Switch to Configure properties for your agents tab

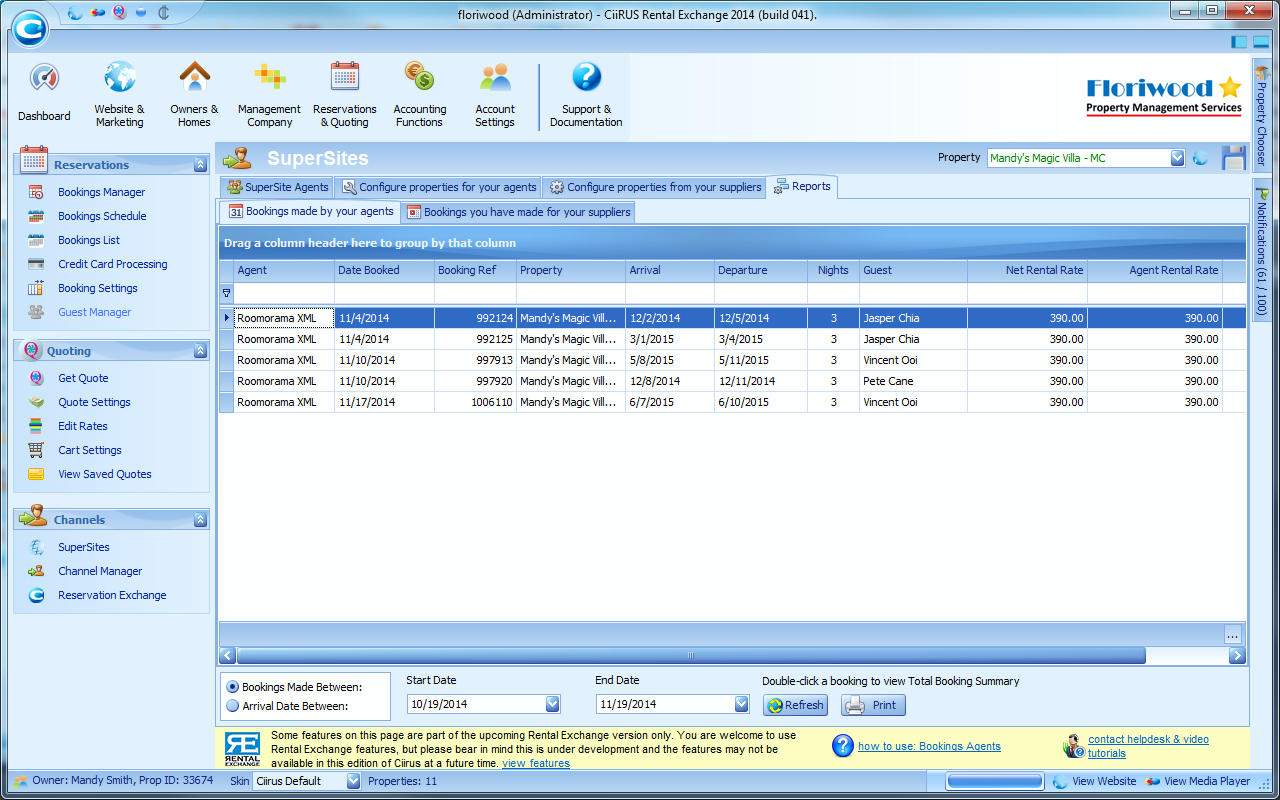point(439,187)
